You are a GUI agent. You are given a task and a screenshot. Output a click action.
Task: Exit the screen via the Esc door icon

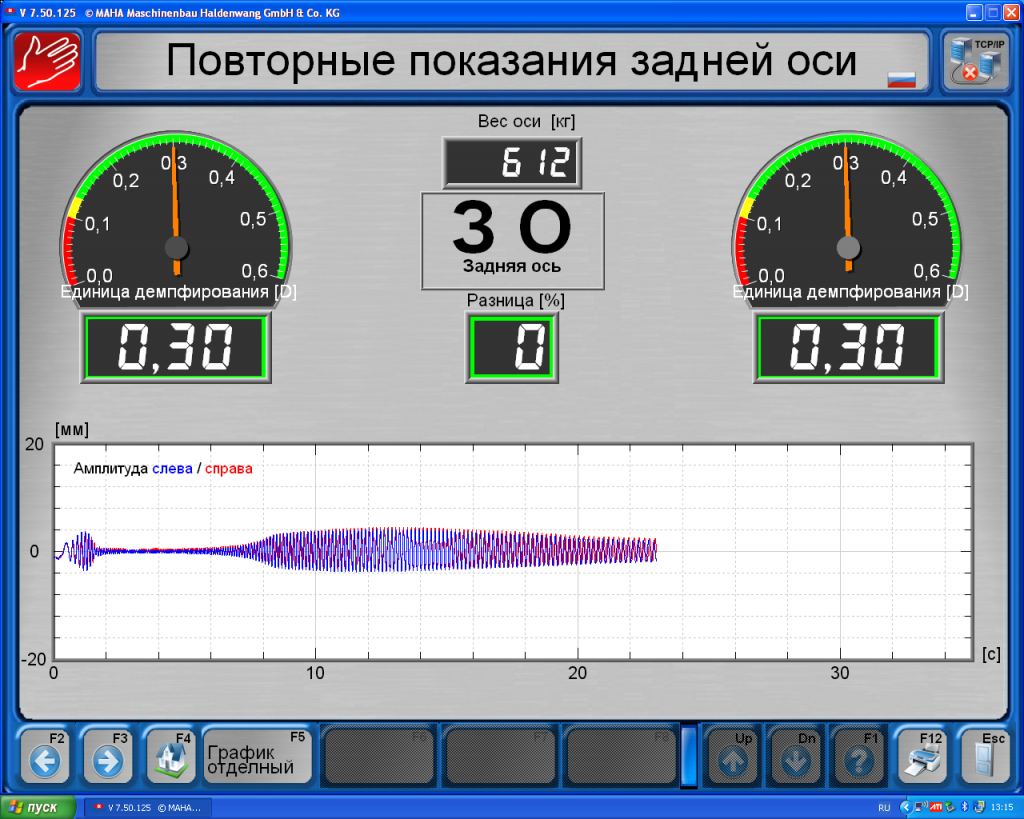984,757
